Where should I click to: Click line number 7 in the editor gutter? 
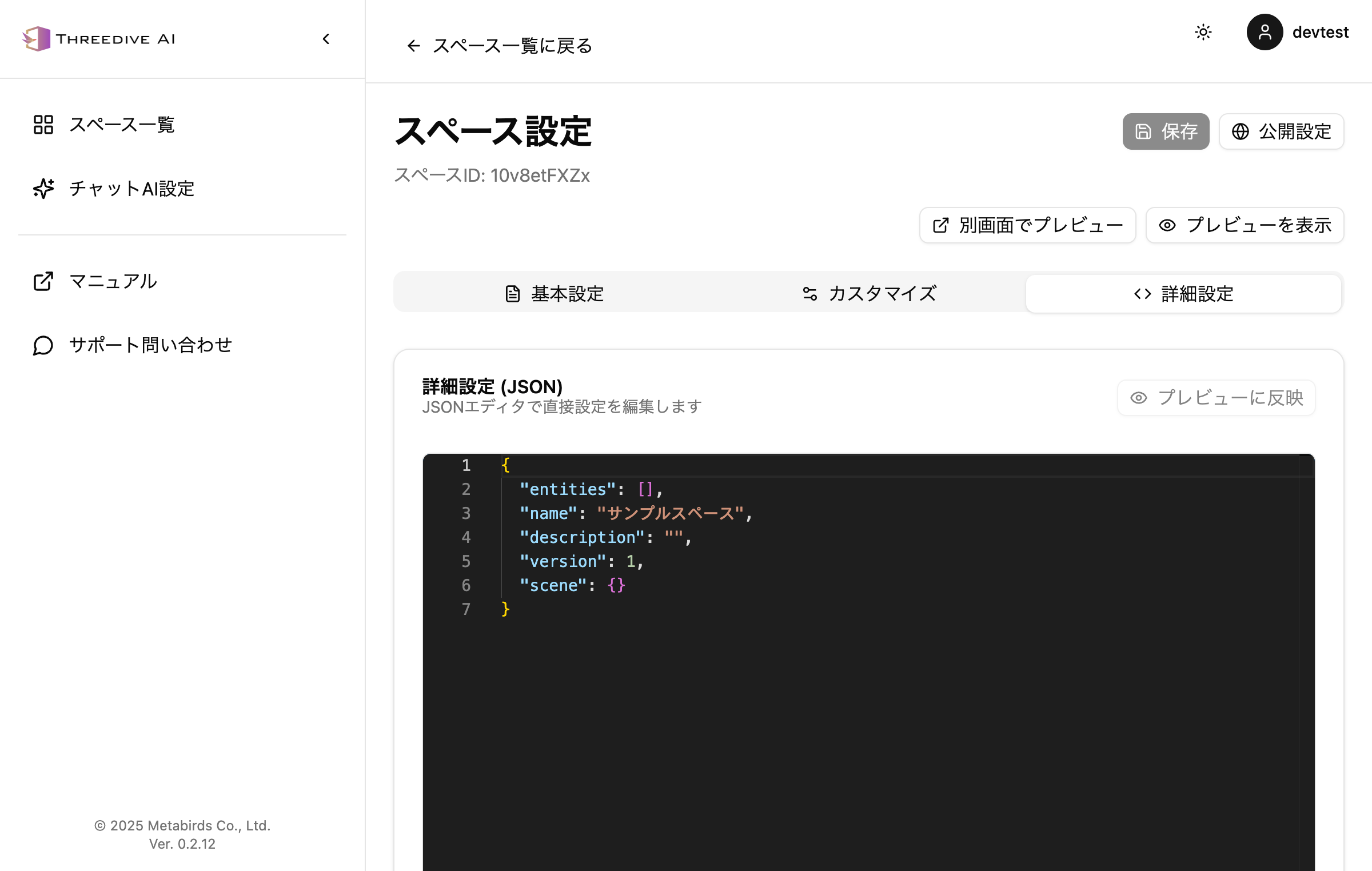pyautogui.click(x=466, y=609)
